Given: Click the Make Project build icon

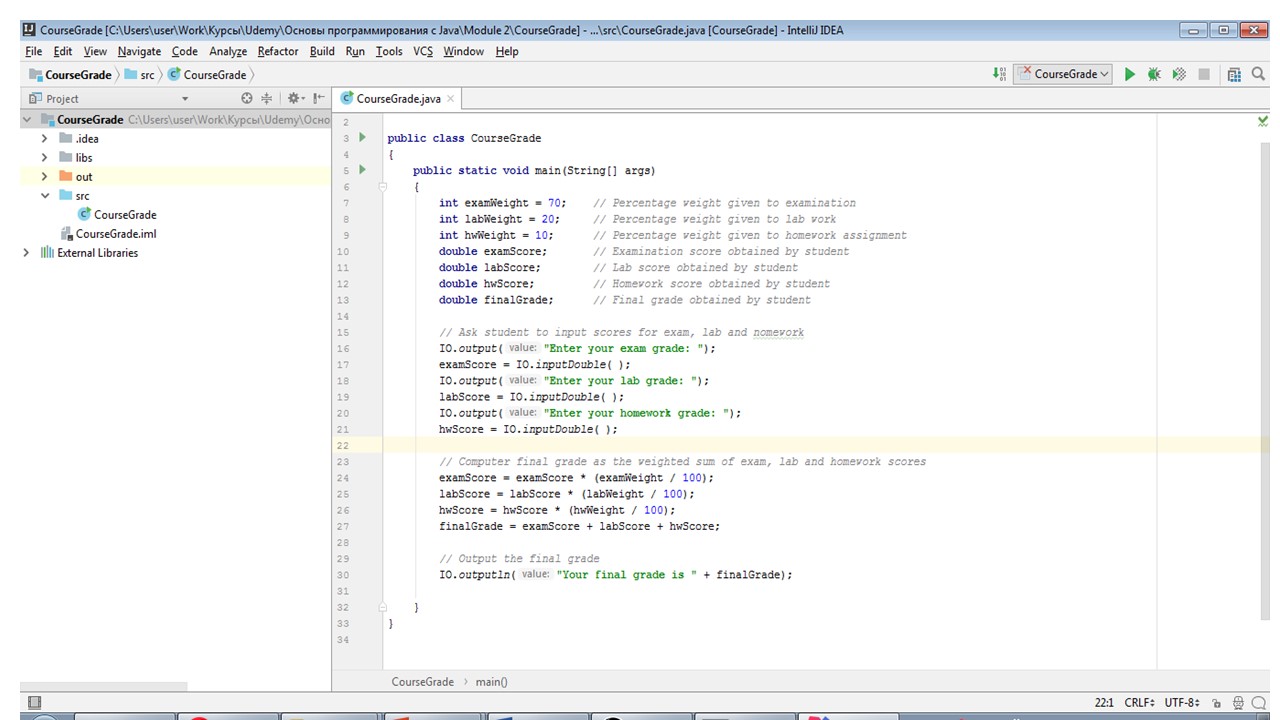Looking at the screenshot, I should point(999,74).
